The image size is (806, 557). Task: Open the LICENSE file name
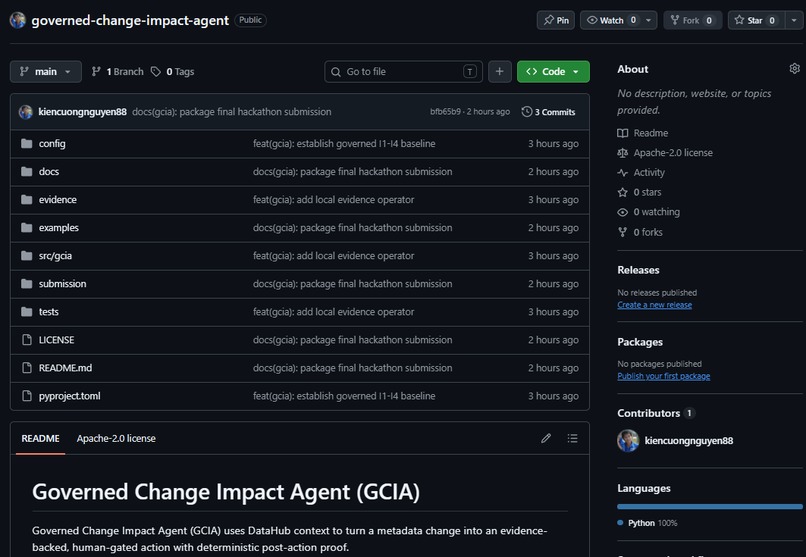[57, 340]
